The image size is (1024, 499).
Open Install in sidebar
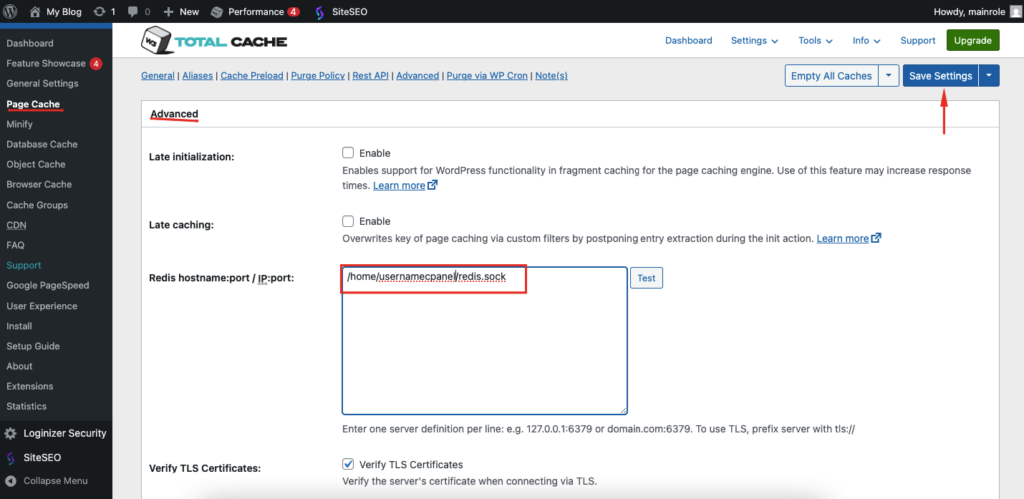(x=20, y=326)
